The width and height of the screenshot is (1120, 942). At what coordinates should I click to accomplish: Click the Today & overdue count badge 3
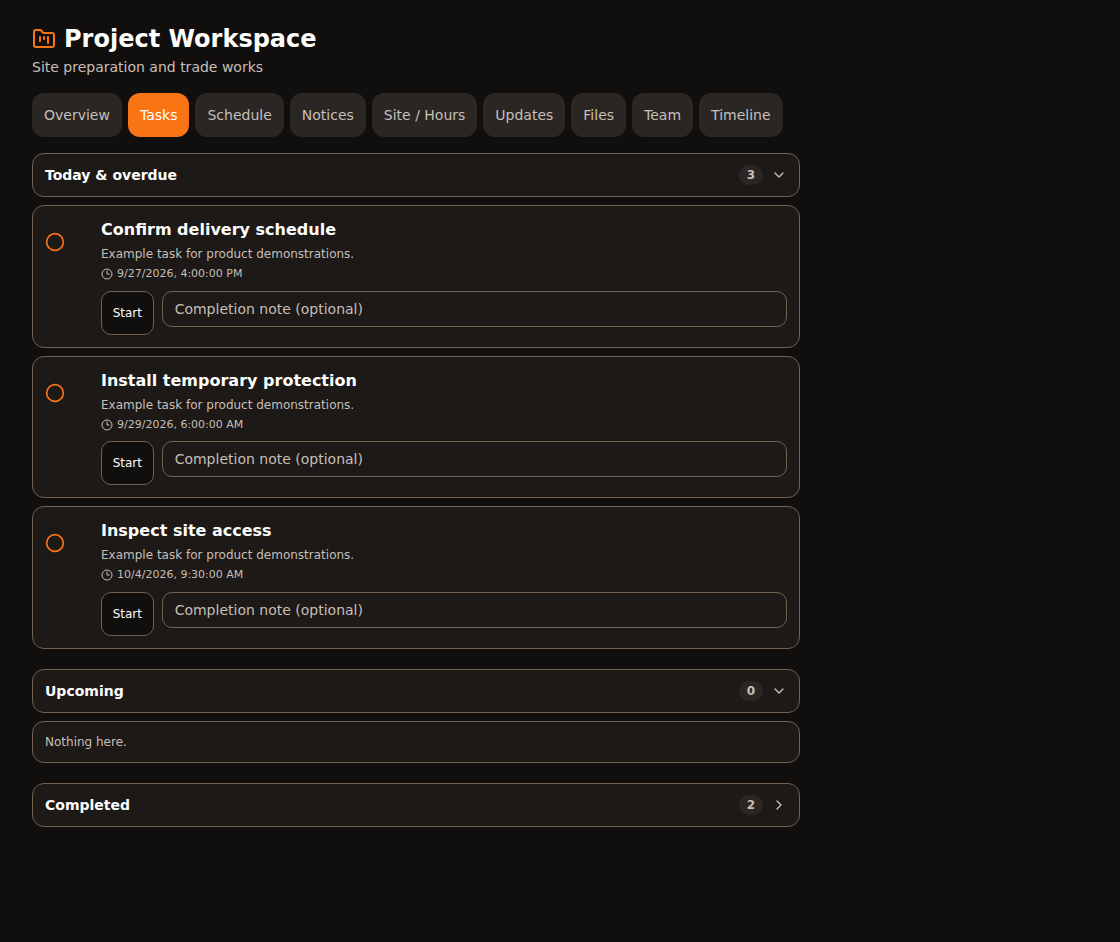(x=751, y=175)
